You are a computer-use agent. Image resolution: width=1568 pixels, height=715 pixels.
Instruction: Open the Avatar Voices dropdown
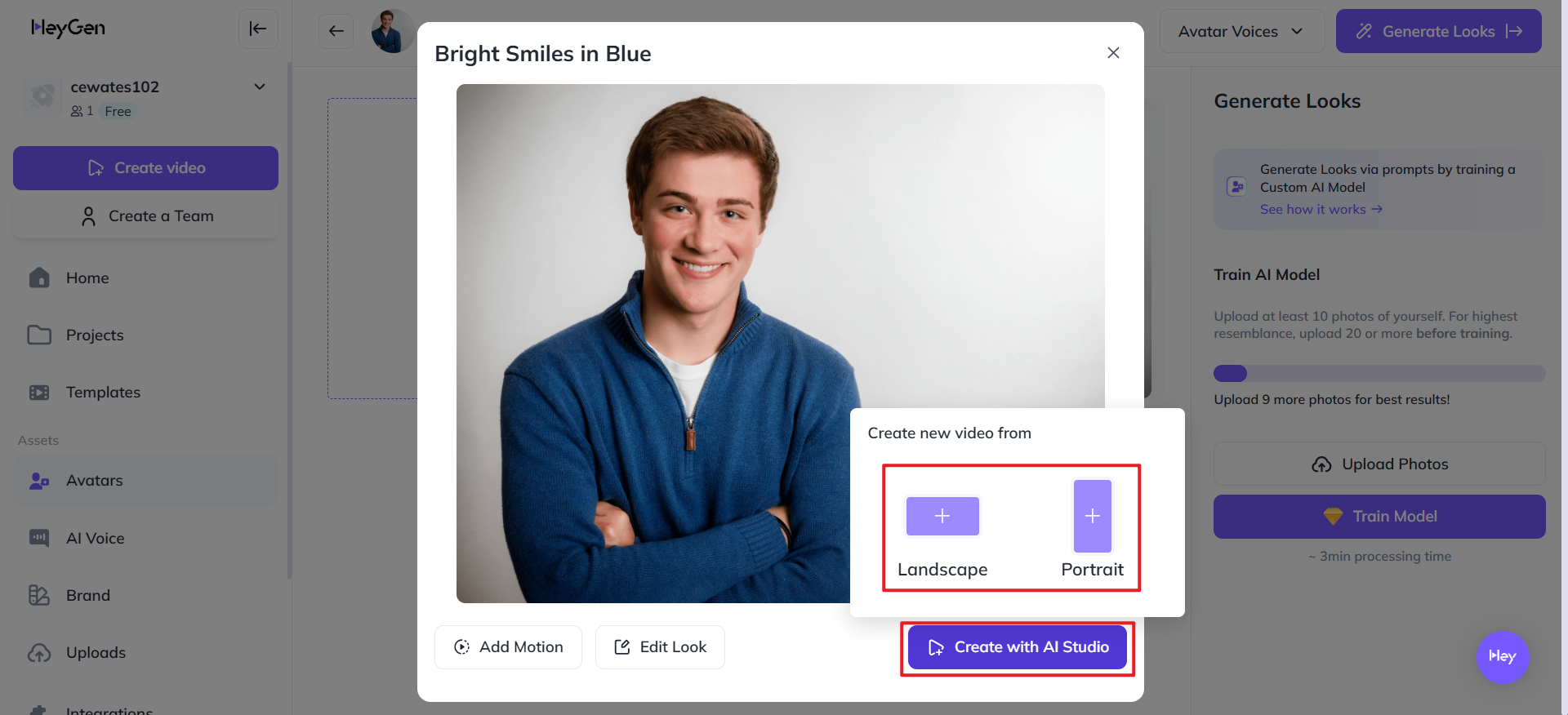tap(1241, 32)
